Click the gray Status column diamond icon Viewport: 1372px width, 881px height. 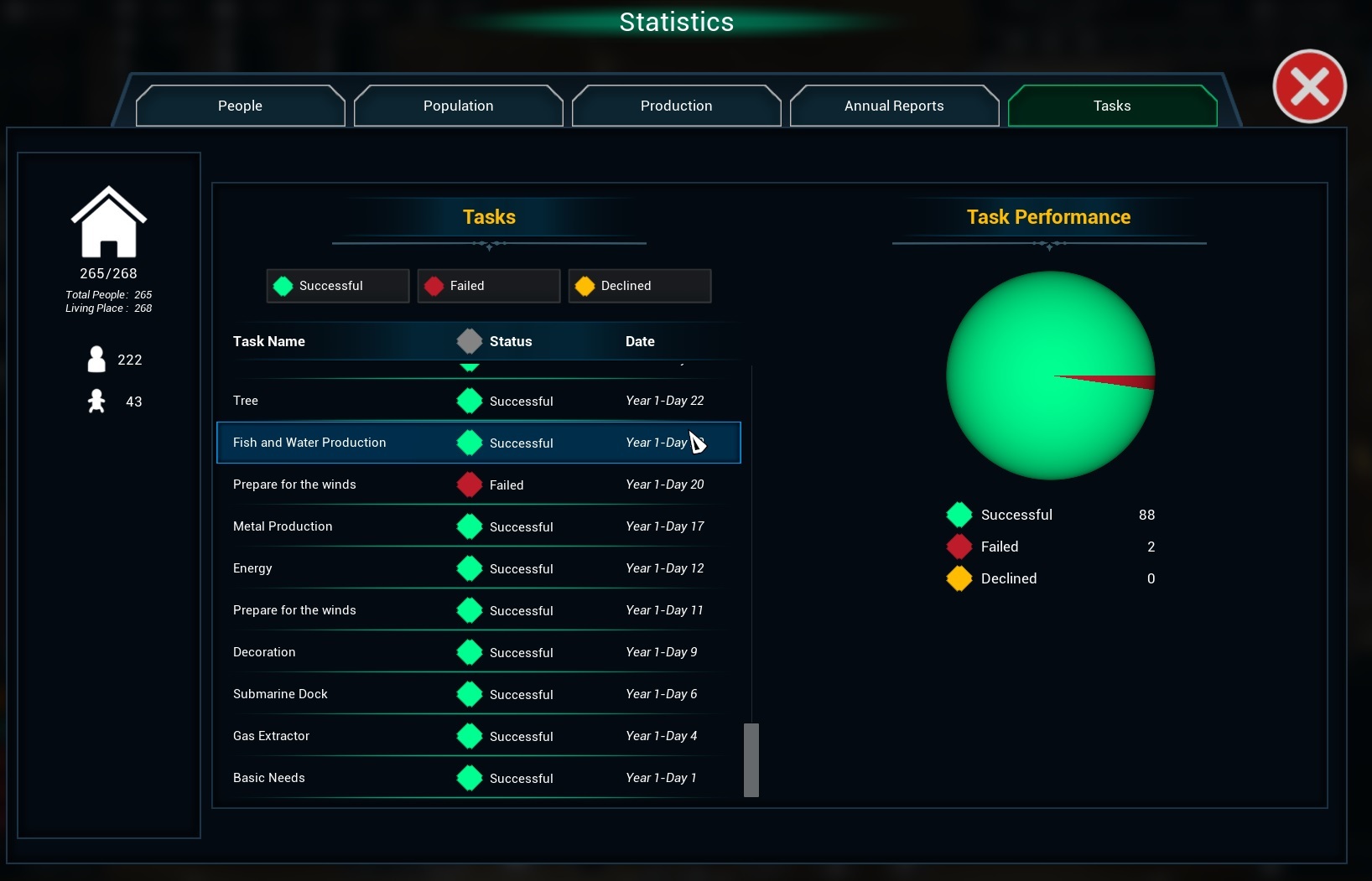[x=470, y=341]
